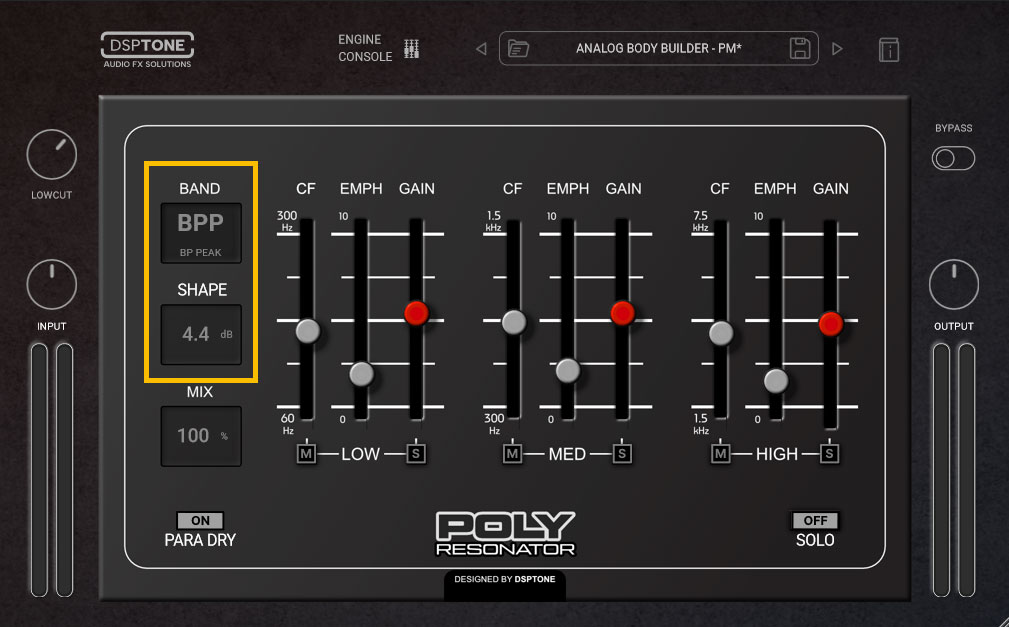Viewport: 1009px width, 627px height.
Task: Click the HIGH band label
Action: click(x=777, y=454)
